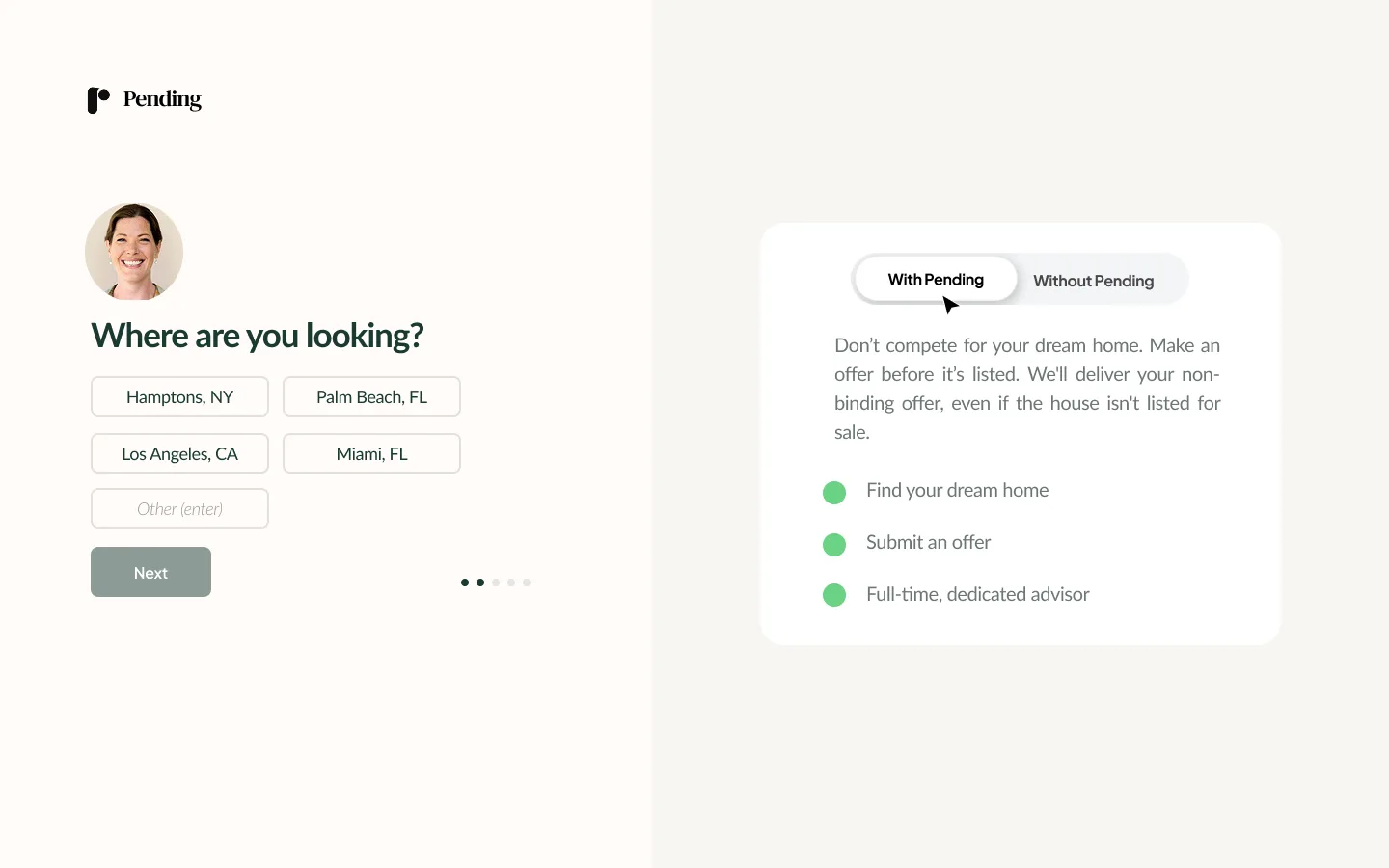Click the fourth progress dot
Image resolution: width=1389 pixels, height=868 pixels.
511,583
